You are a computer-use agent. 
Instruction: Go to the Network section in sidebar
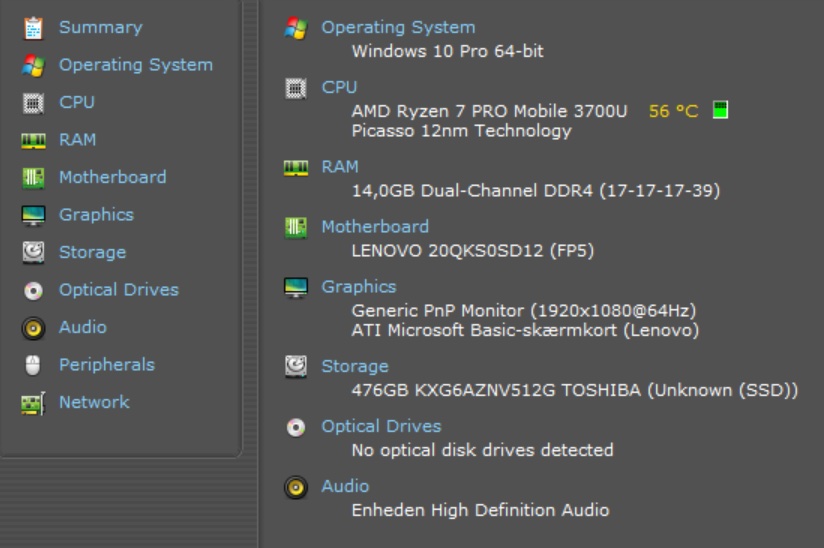(x=94, y=402)
